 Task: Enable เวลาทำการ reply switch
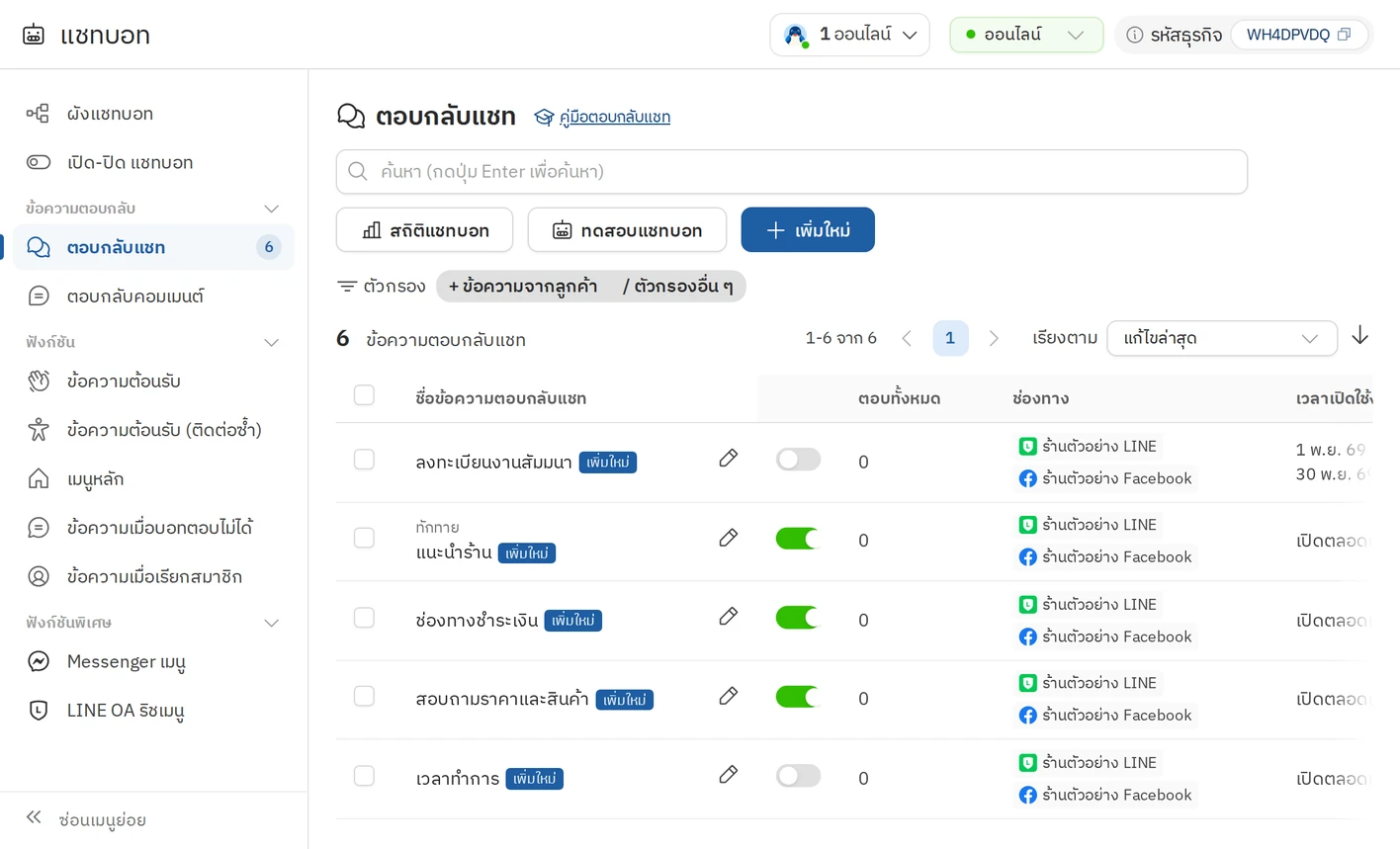click(x=798, y=776)
